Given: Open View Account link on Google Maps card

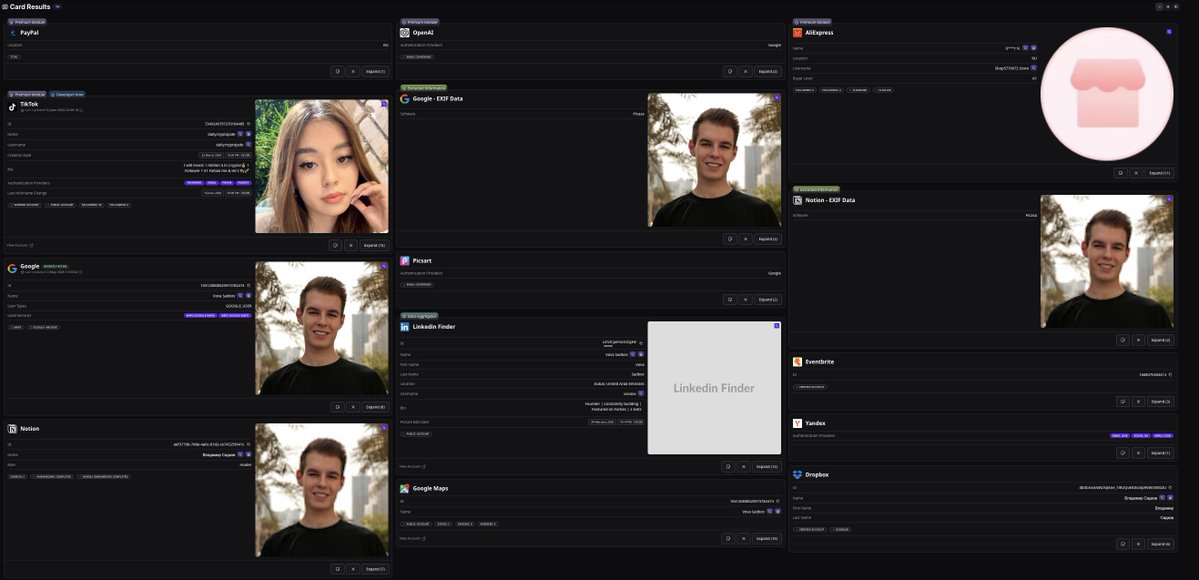Looking at the screenshot, I should (x=412, y=539).
